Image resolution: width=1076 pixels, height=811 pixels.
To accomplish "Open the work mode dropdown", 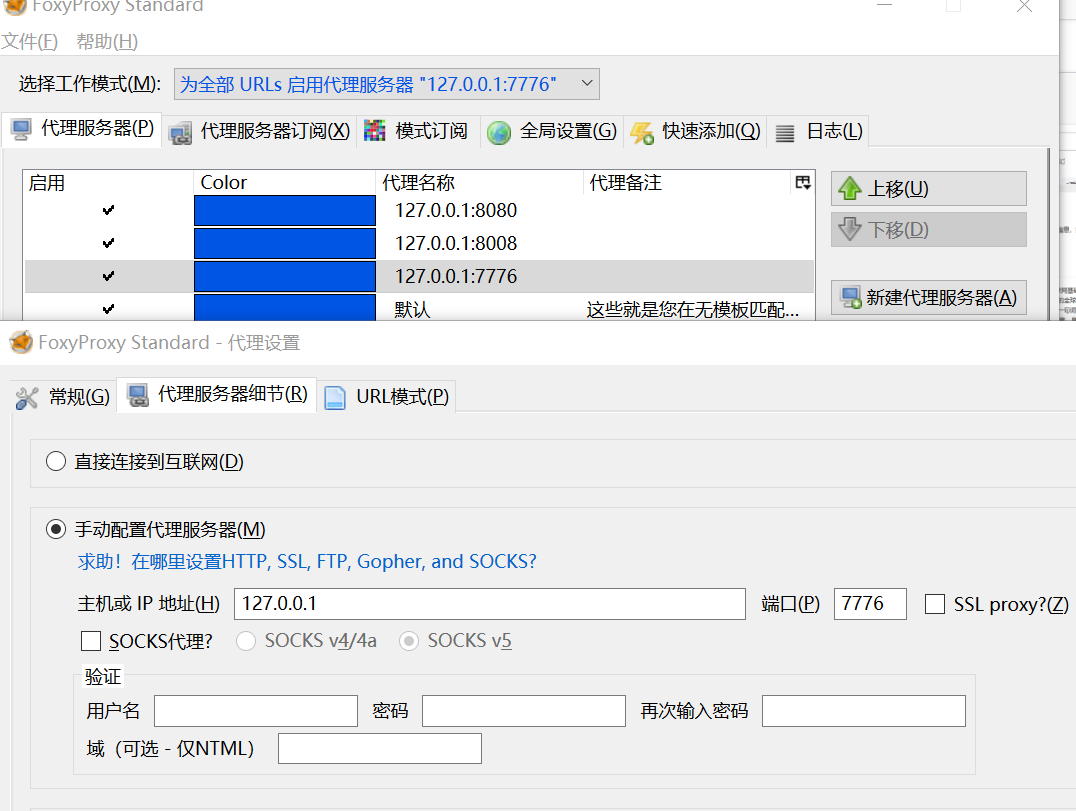I will click(386, 84).
